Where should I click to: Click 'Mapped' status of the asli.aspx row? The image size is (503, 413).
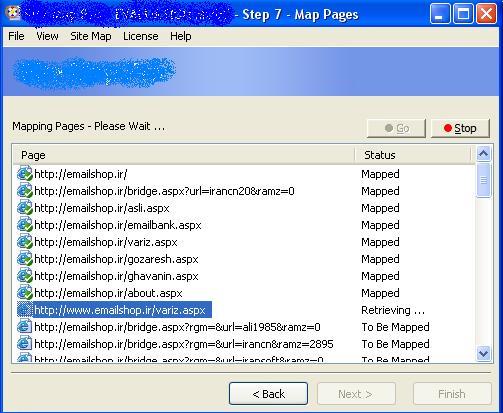[x=380, y=208]
